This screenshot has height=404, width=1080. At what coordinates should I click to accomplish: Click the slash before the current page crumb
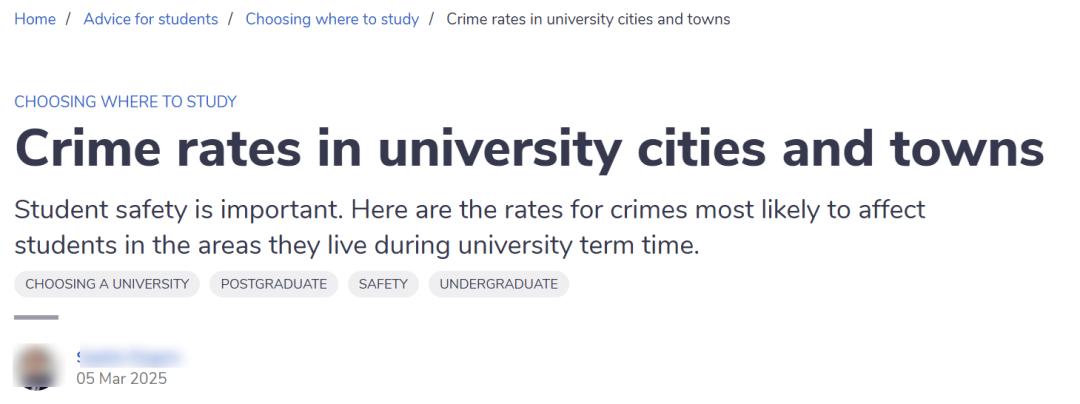click(x=432, y=19)
